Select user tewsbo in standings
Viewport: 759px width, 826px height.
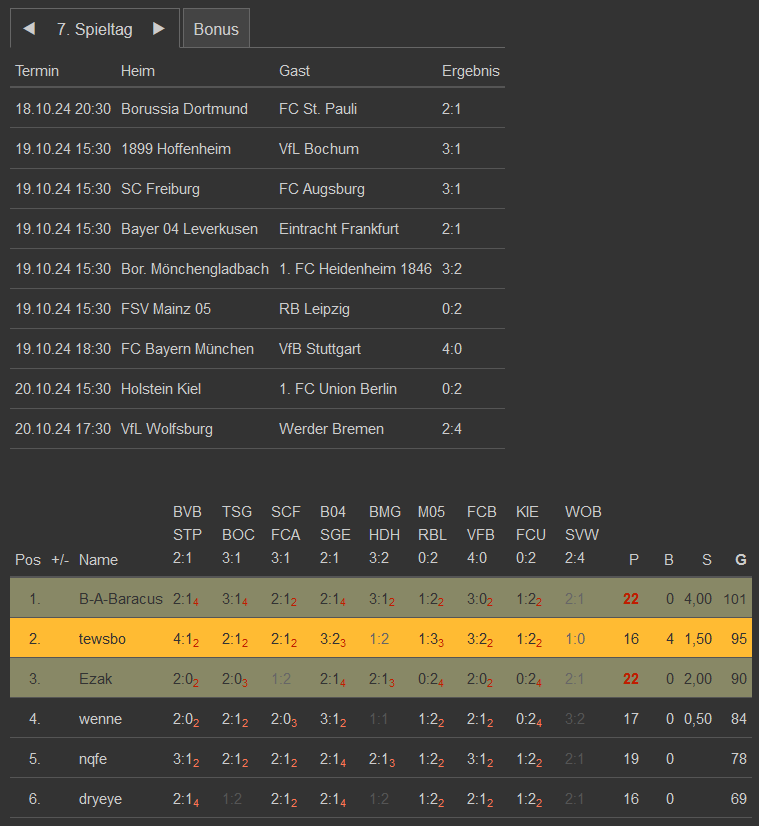[x=103, y=639]
